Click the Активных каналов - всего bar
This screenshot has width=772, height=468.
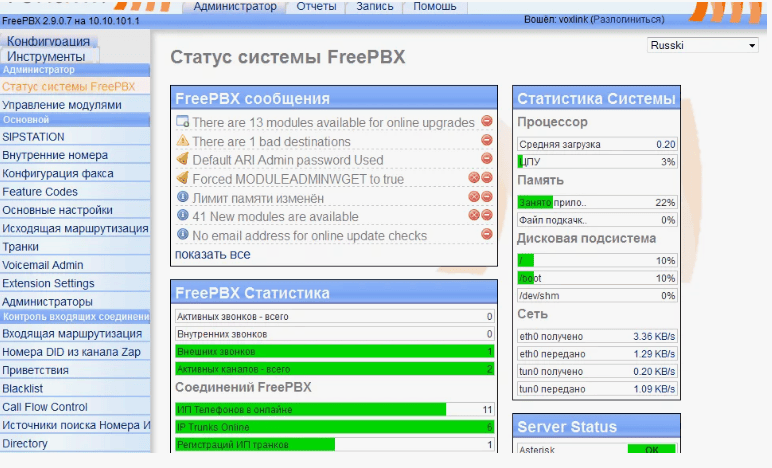pos(334,369)
